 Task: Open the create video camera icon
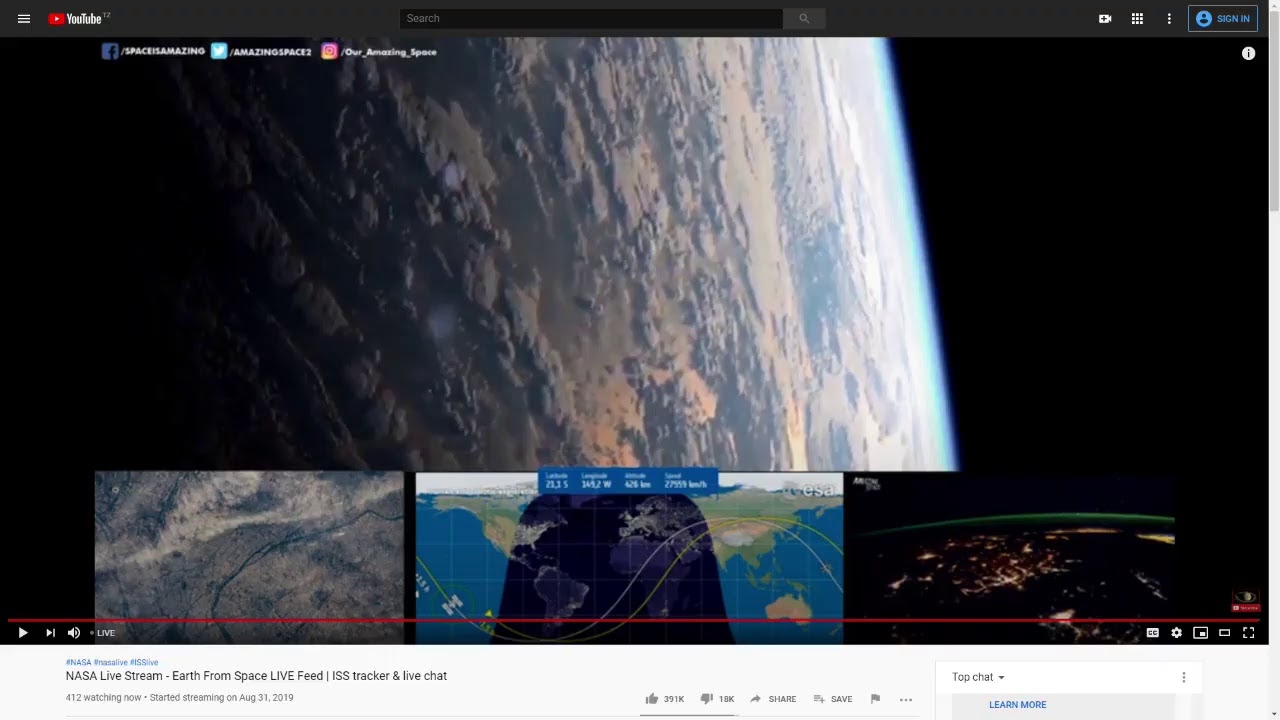pyautogui.click(x=1105, y=19)
